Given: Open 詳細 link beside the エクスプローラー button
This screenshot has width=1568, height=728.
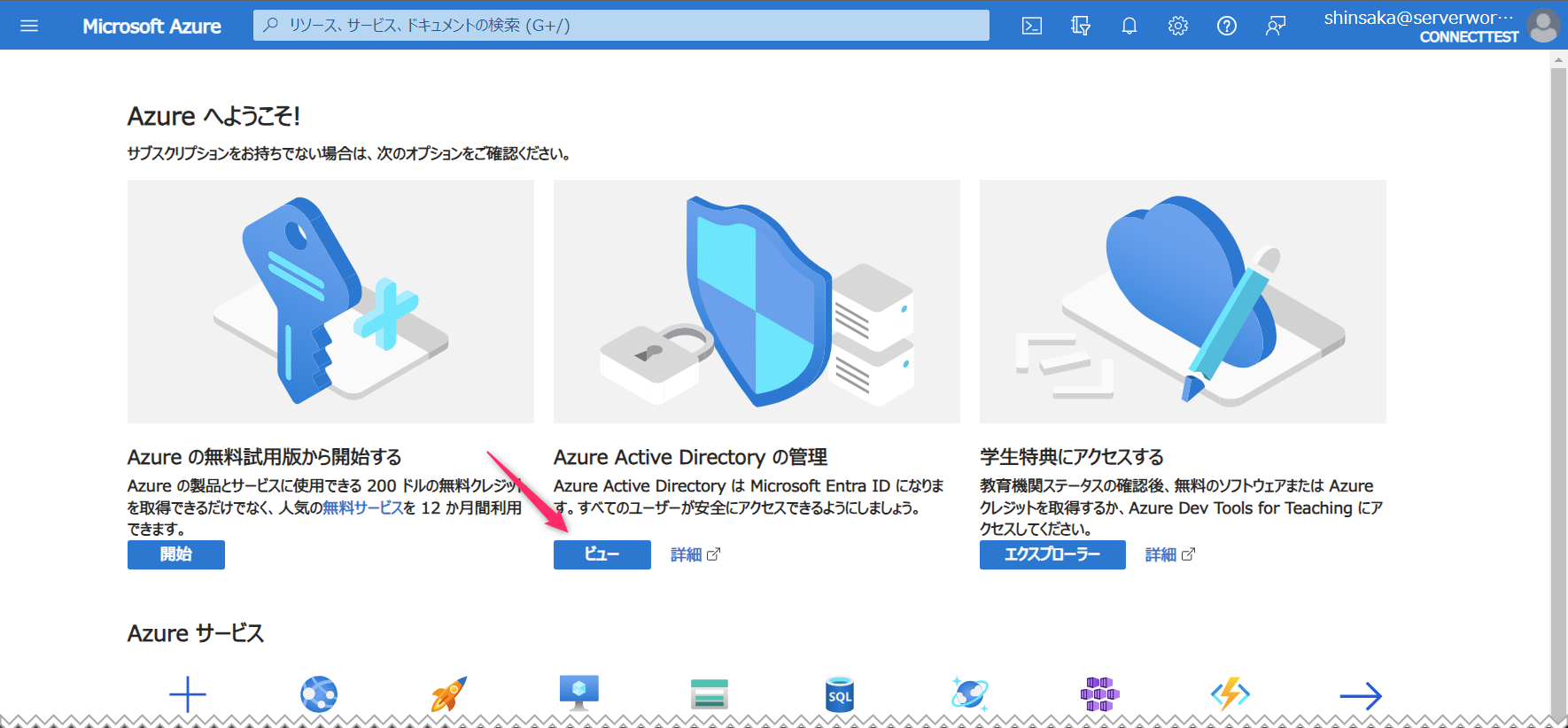Looking at the screenshot, I should [1170, 554].
